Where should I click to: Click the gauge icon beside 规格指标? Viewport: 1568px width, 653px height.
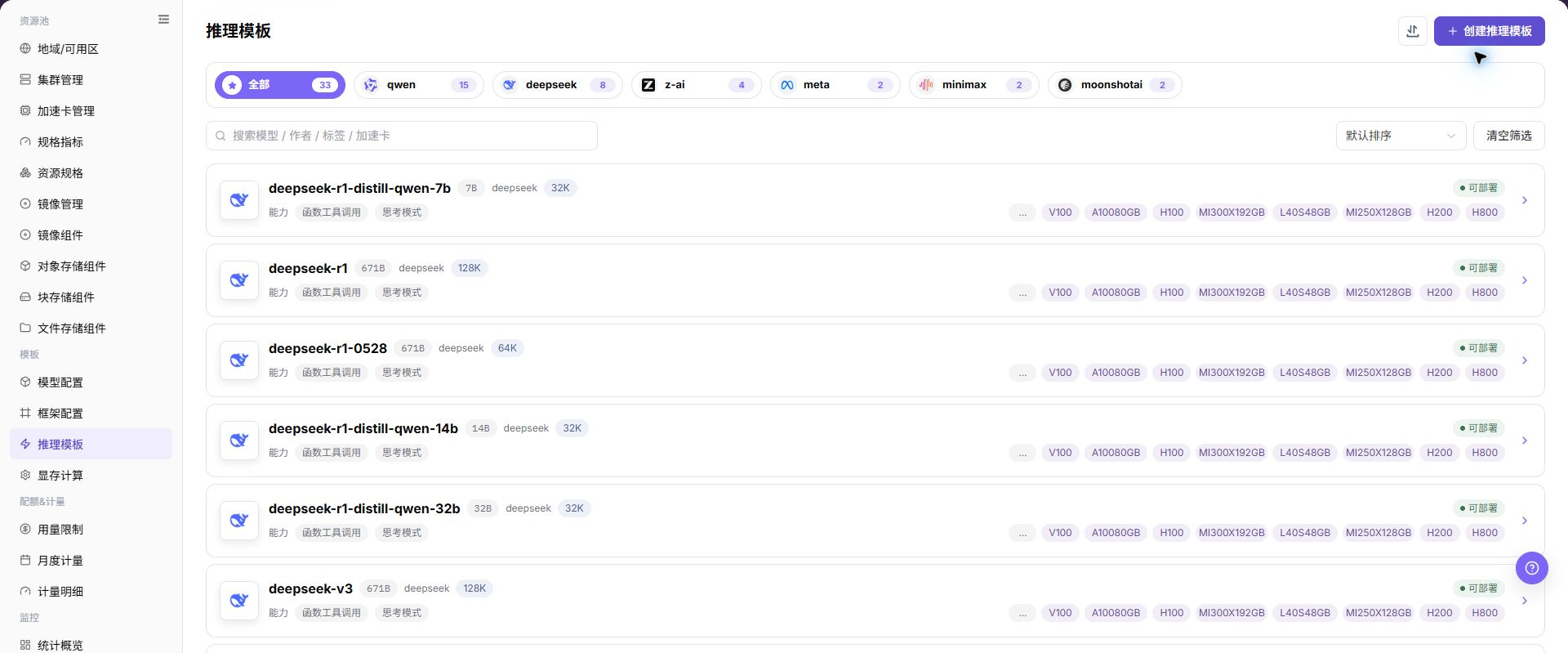click(25, 142)
